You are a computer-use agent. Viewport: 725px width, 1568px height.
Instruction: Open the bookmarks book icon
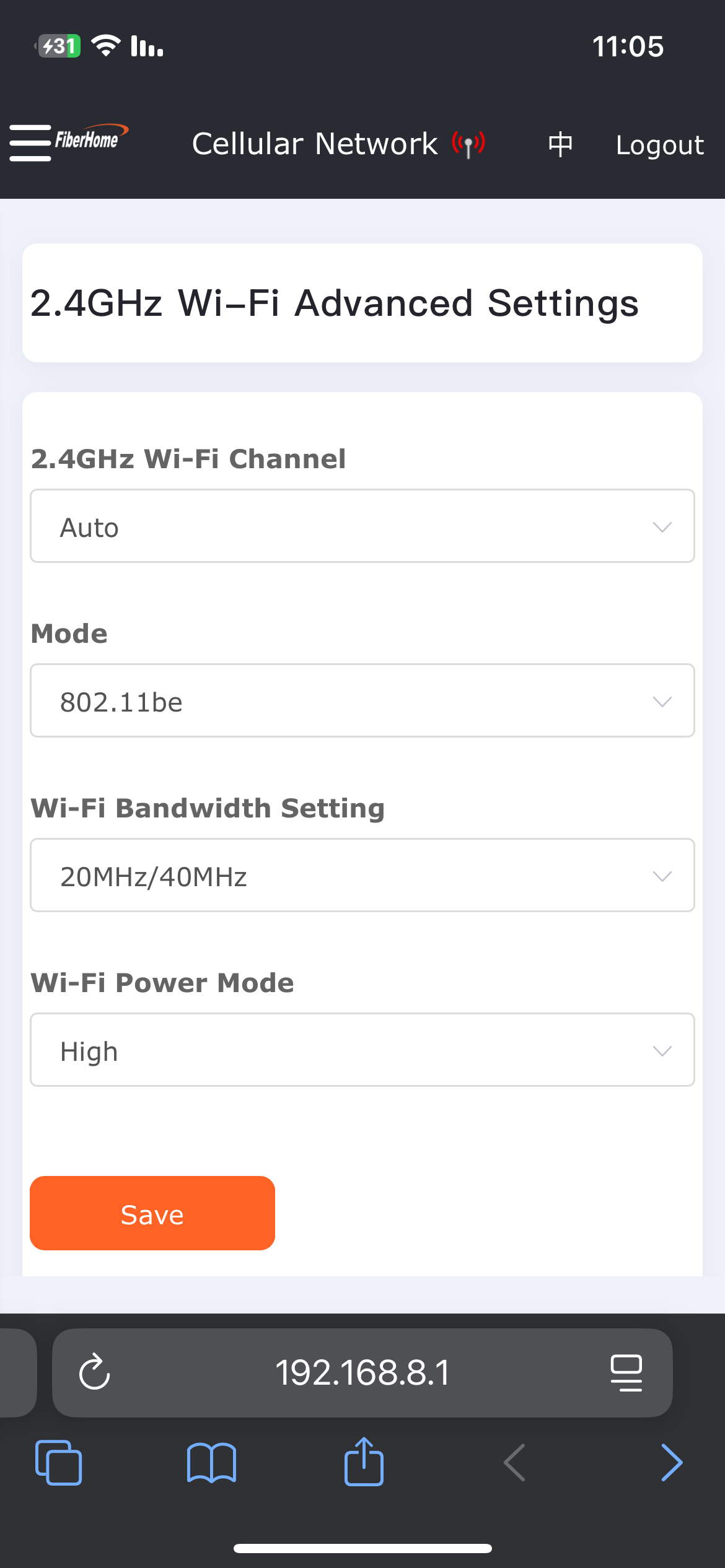[x=211, y=1463]
